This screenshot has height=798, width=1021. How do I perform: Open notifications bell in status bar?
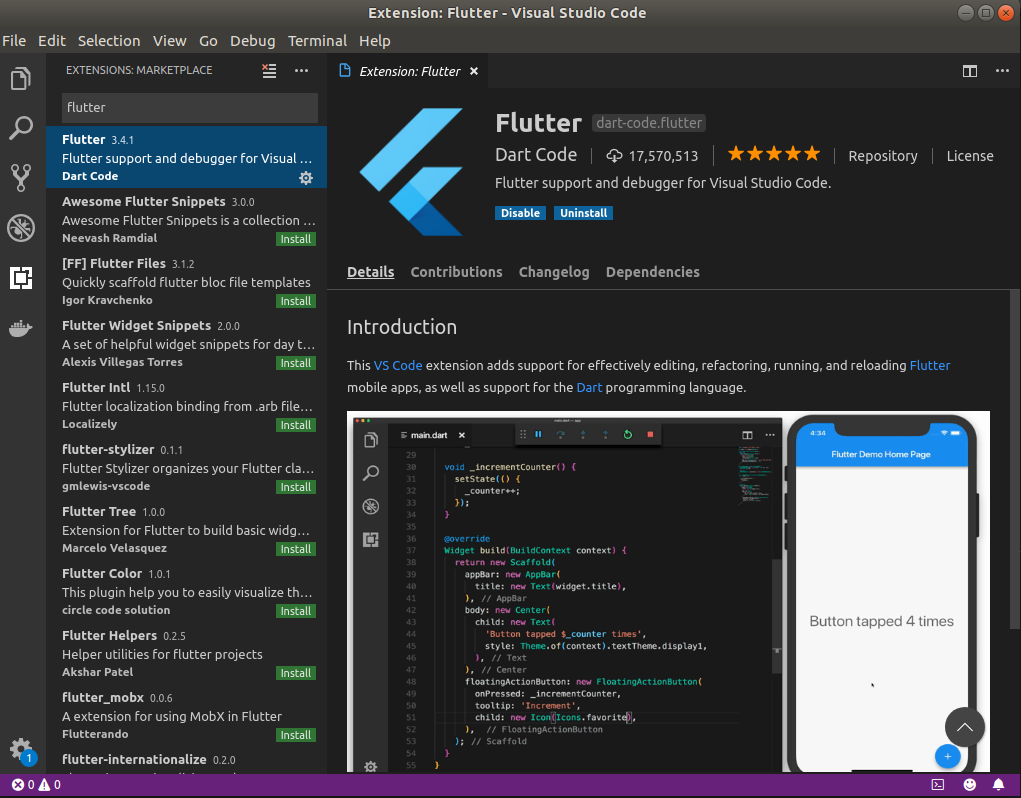pyautogui.click(x=998, y=784)
